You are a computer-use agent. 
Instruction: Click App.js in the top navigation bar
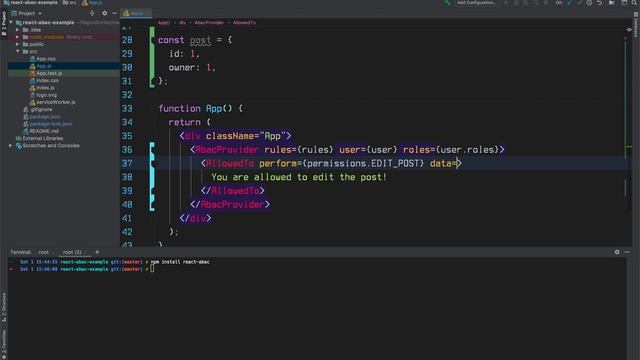click(x=93, y=3)
